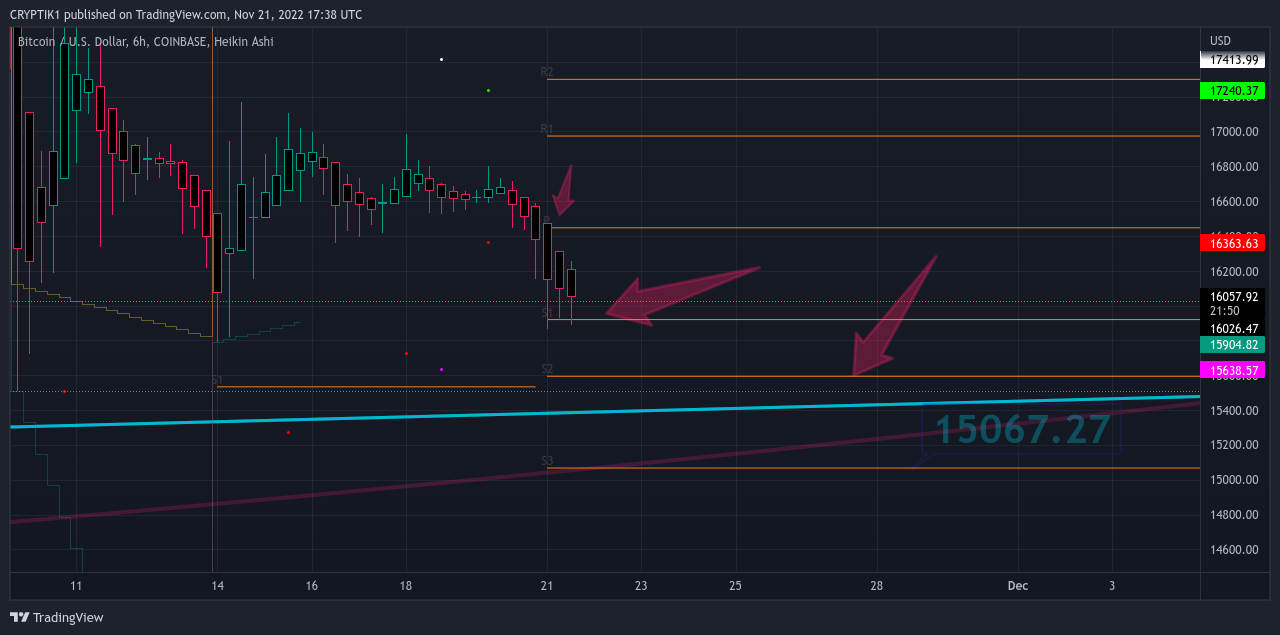
Task: Click date 16 on the time axis
Action: coord(312,586)
